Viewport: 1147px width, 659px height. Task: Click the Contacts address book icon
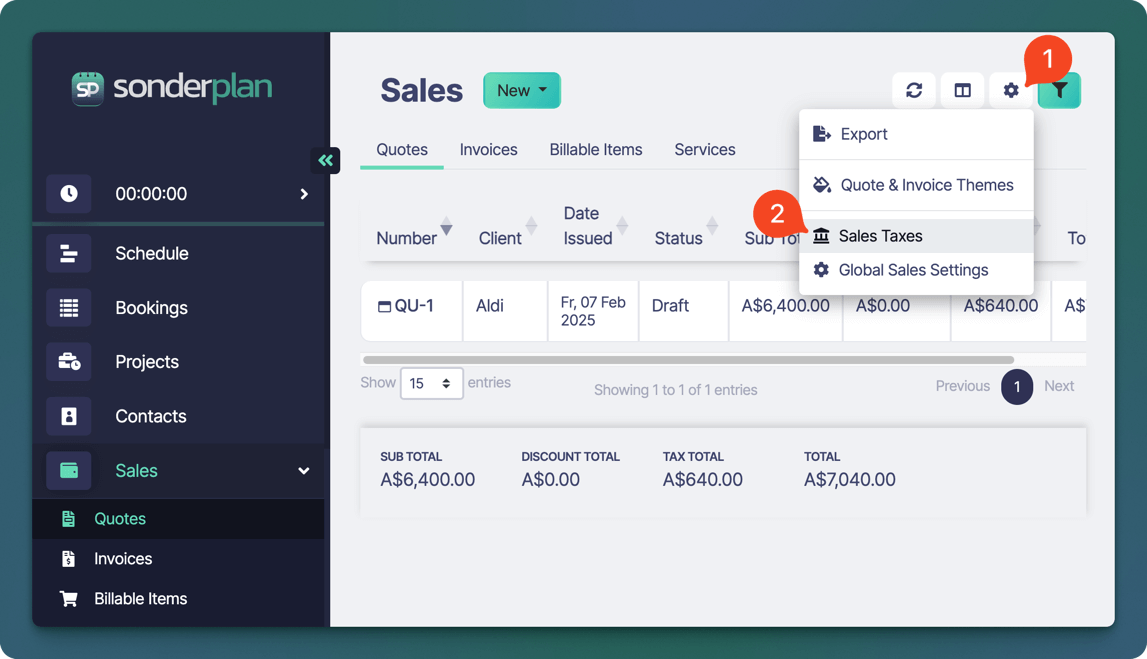pos(69,415)
